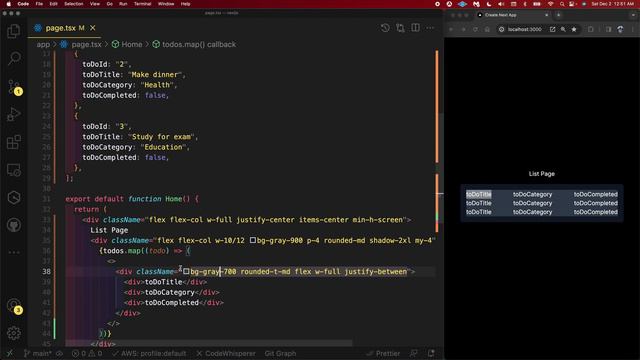This screenshot has width=640, height=360.
Task: Open the File menu
Action: pos(39,4)
